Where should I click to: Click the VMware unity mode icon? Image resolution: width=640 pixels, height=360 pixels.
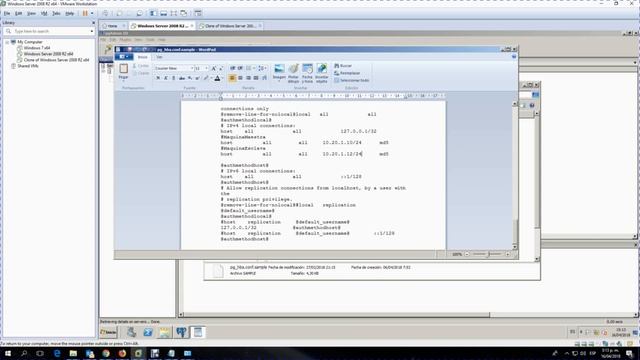(184, 13)
